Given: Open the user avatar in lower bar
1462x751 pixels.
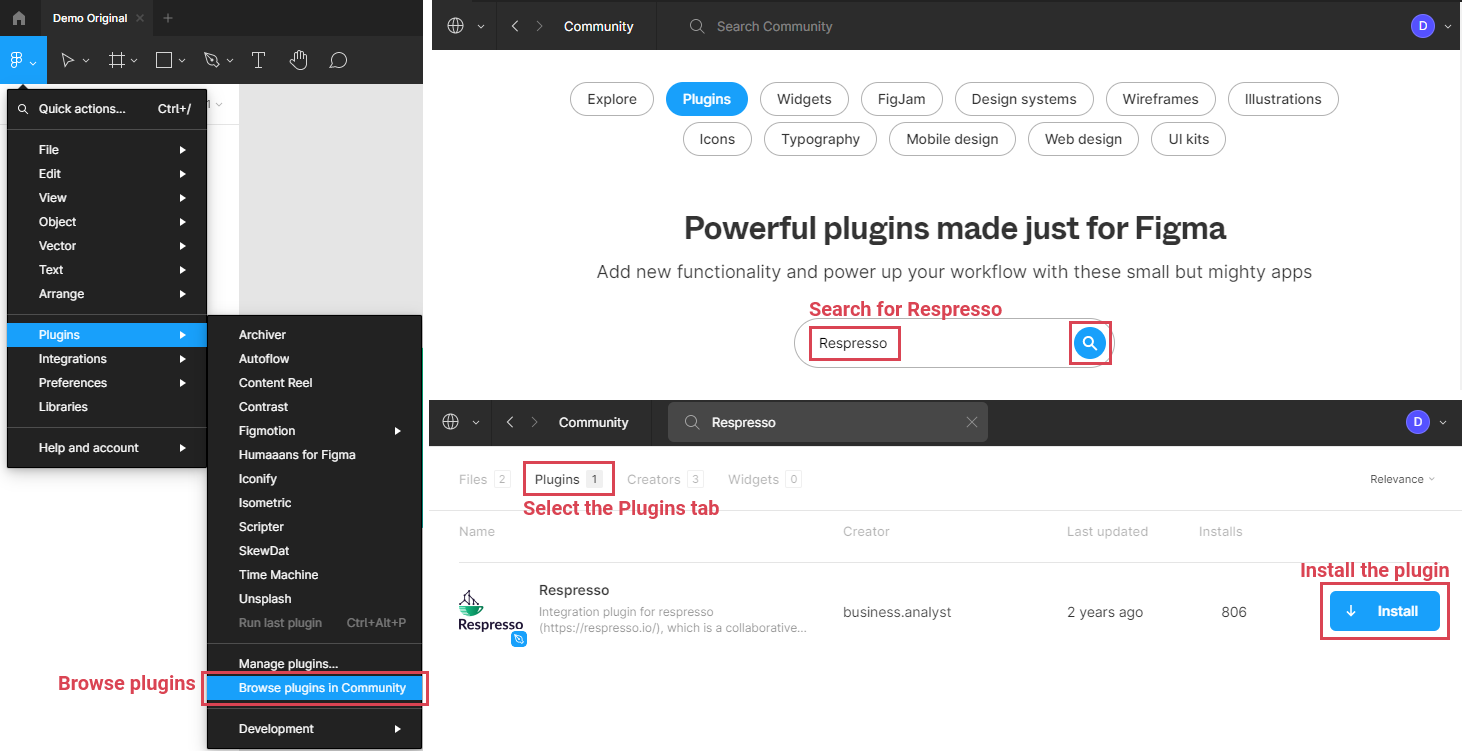Looking at the screenshot, I should click(1417, 422).
